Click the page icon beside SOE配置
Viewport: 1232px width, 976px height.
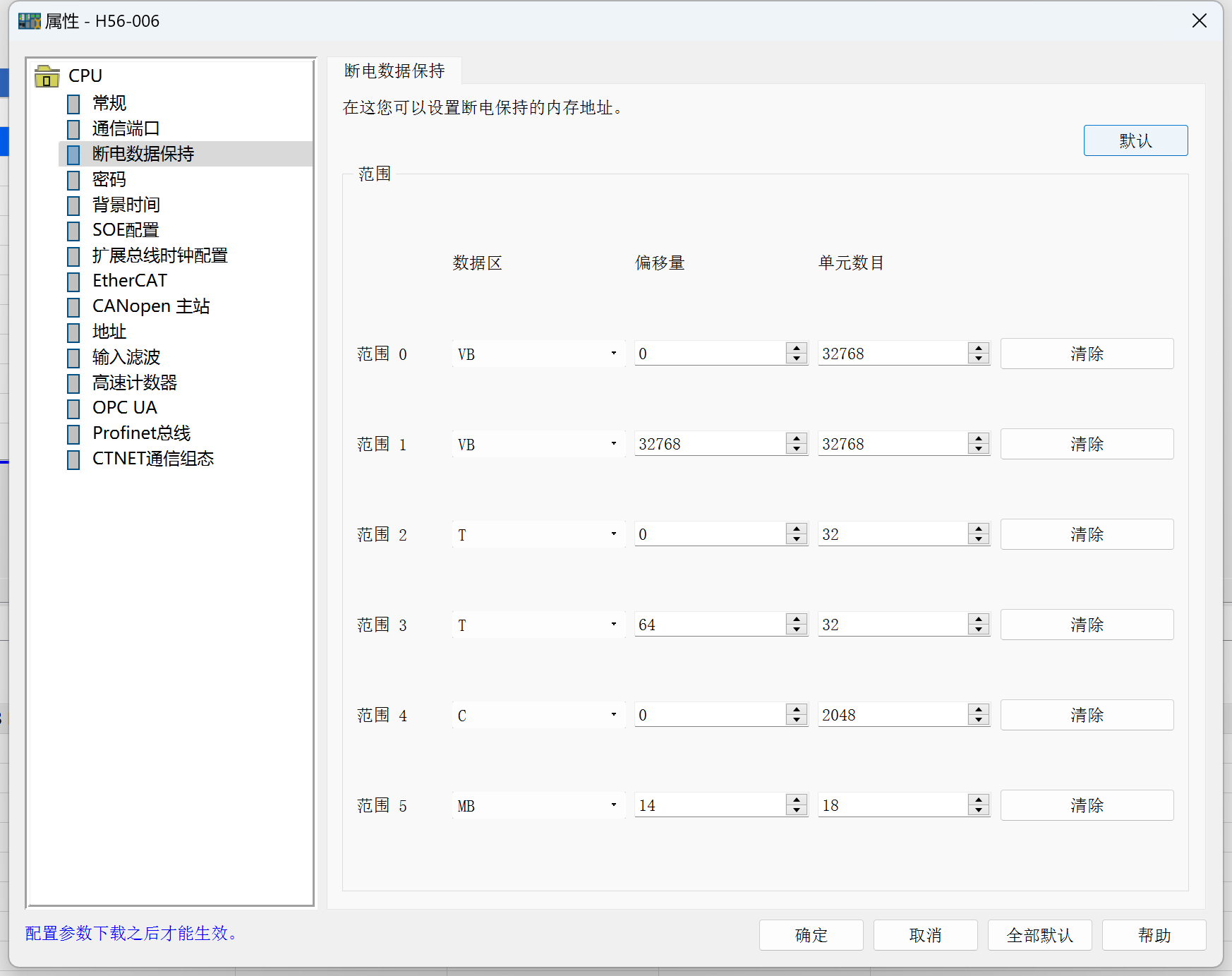pos(73,231)
